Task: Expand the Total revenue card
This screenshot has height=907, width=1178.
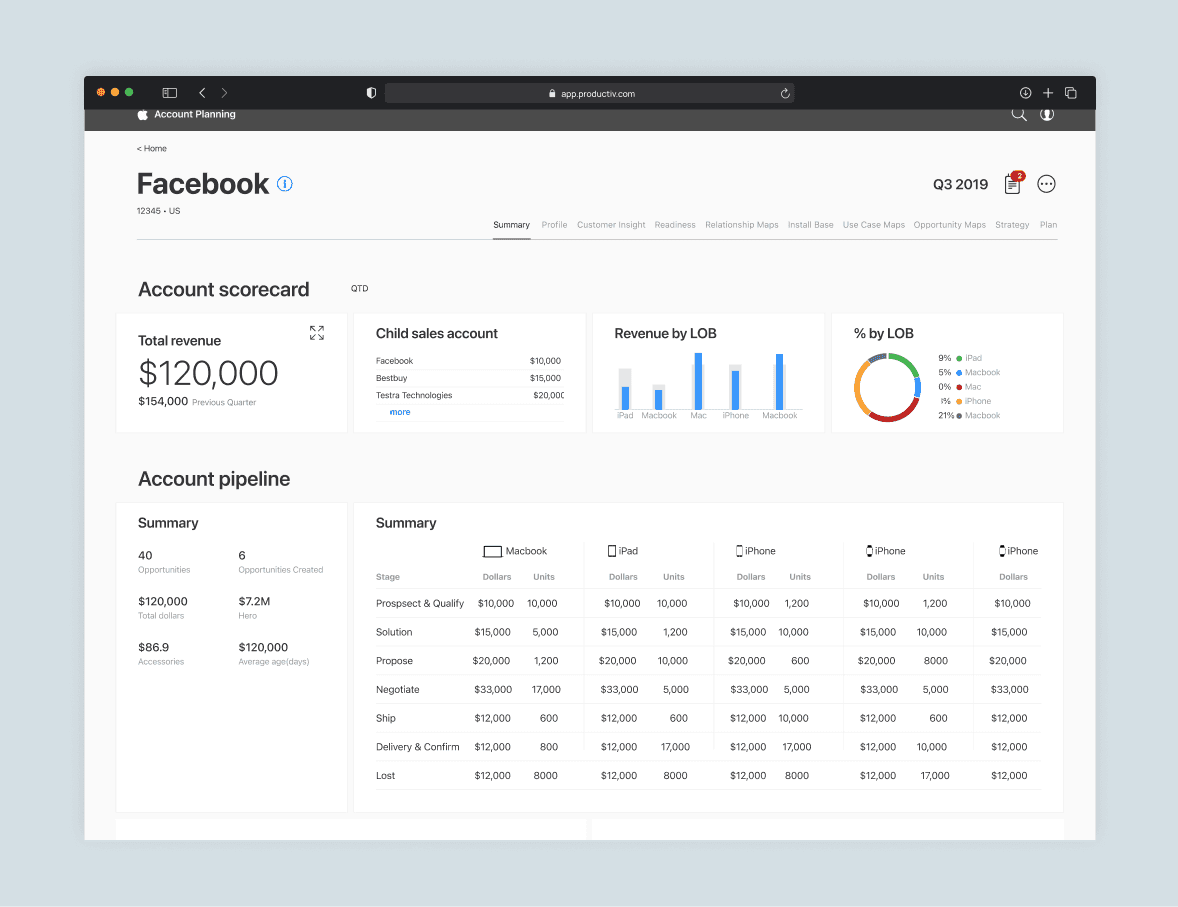Action: point(317,333)
